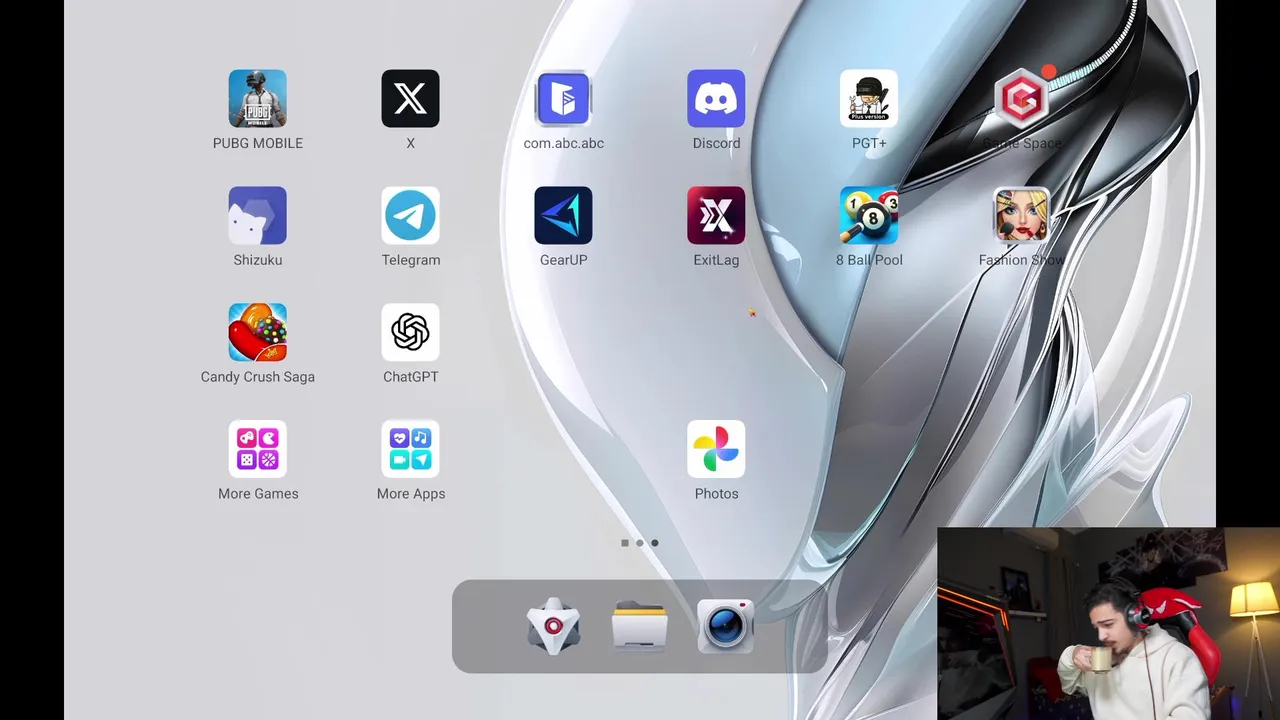Open the Fashion Show game

1022,215
